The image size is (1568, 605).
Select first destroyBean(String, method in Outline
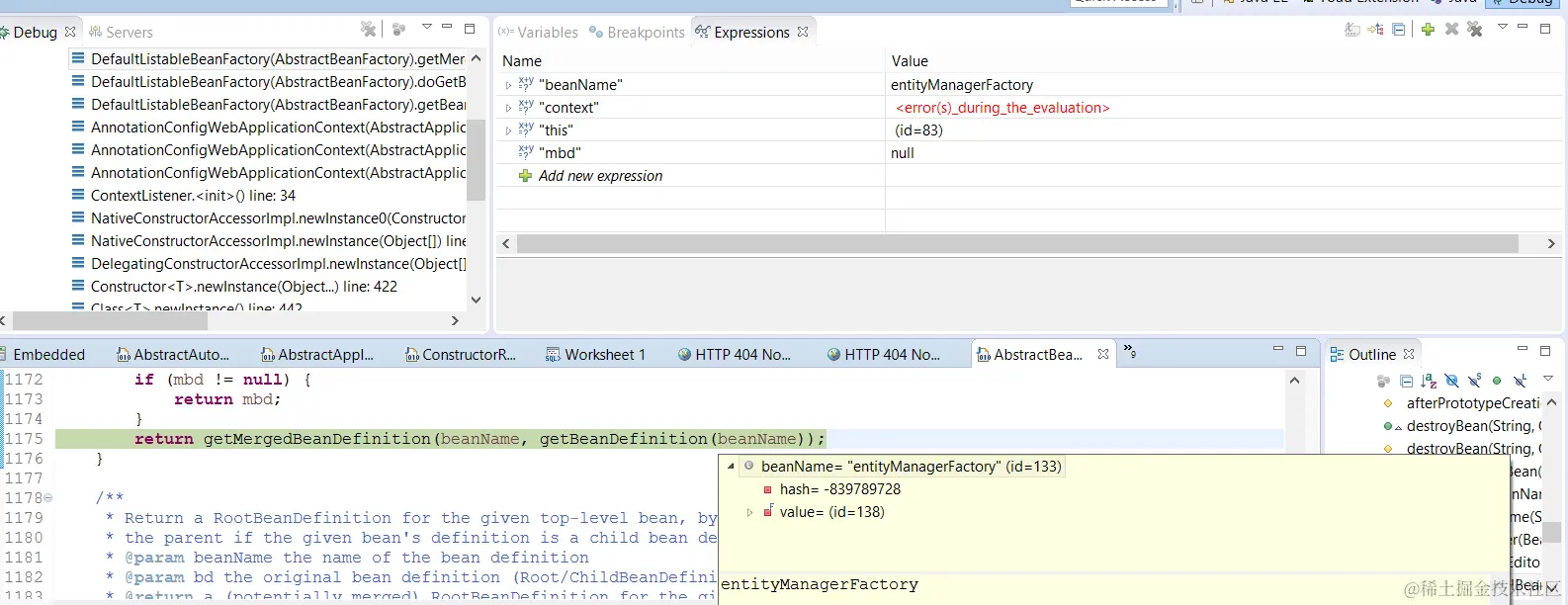click(x=1472, y=426)
